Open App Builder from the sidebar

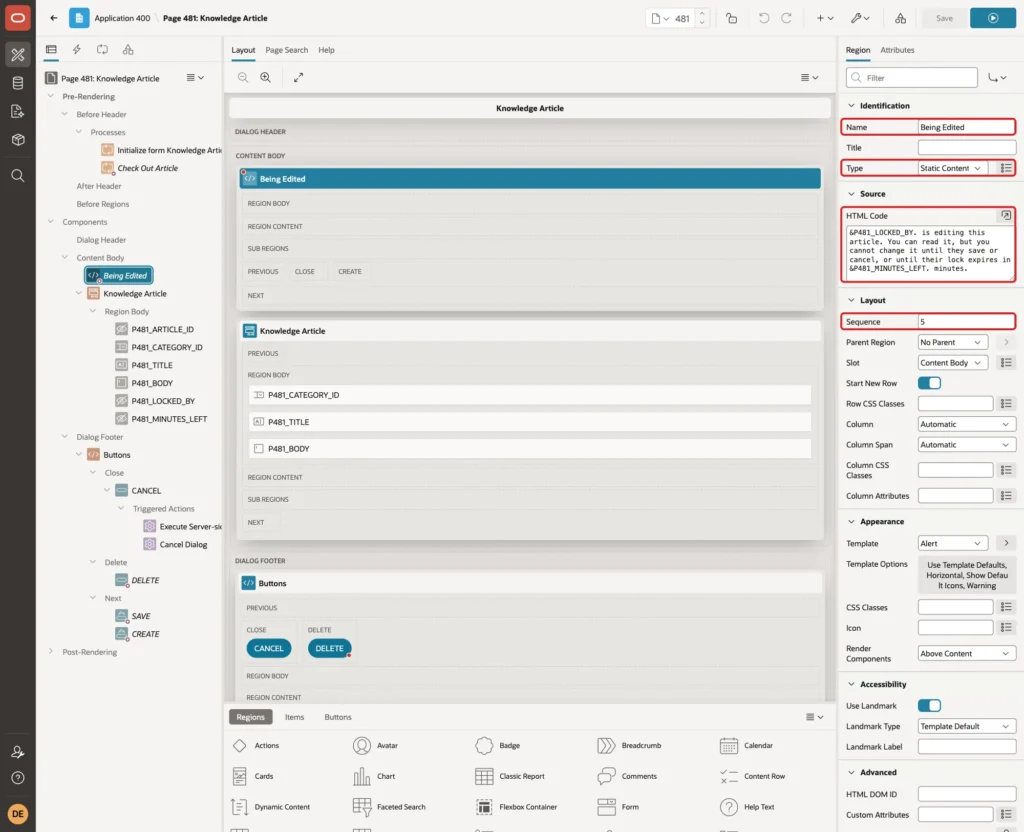tap(18, 54)
